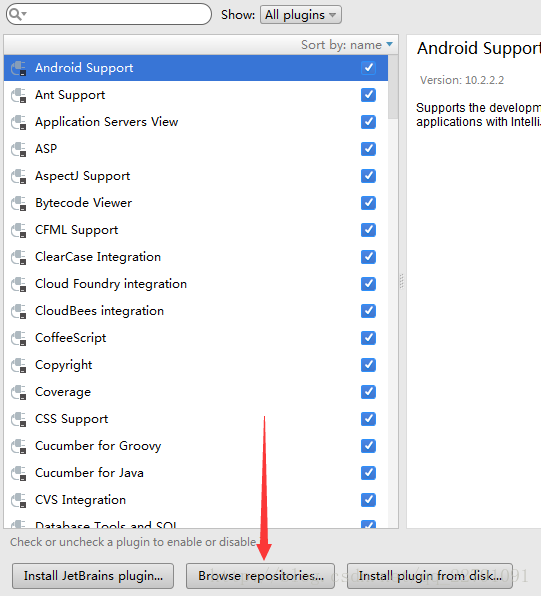
Task: Toggle the Copyright plugin checkbox
Action: click(368, 365)
